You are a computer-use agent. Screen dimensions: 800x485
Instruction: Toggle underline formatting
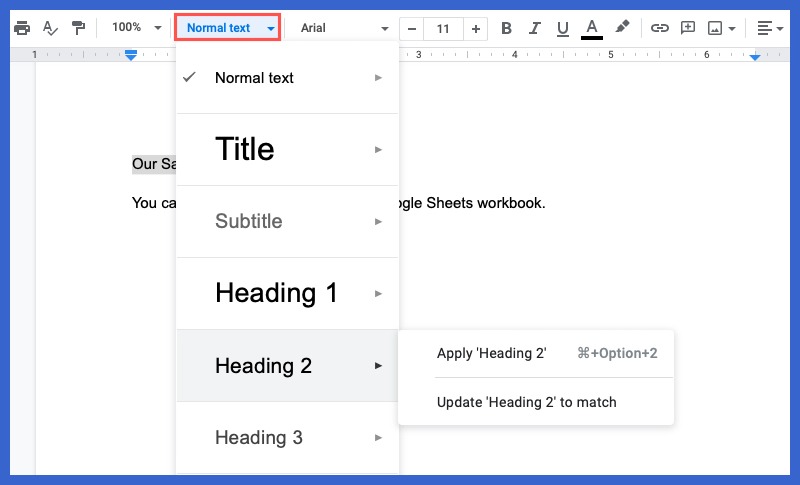pyautogui.click(x=563, y=28)
